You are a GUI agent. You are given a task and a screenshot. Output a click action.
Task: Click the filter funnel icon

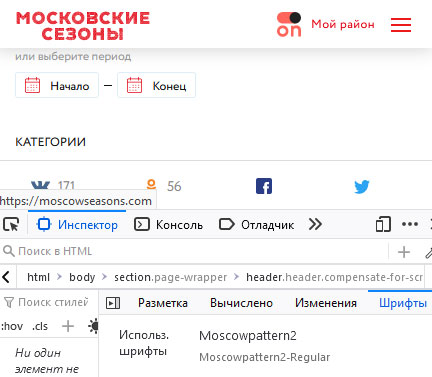[9, 303]
